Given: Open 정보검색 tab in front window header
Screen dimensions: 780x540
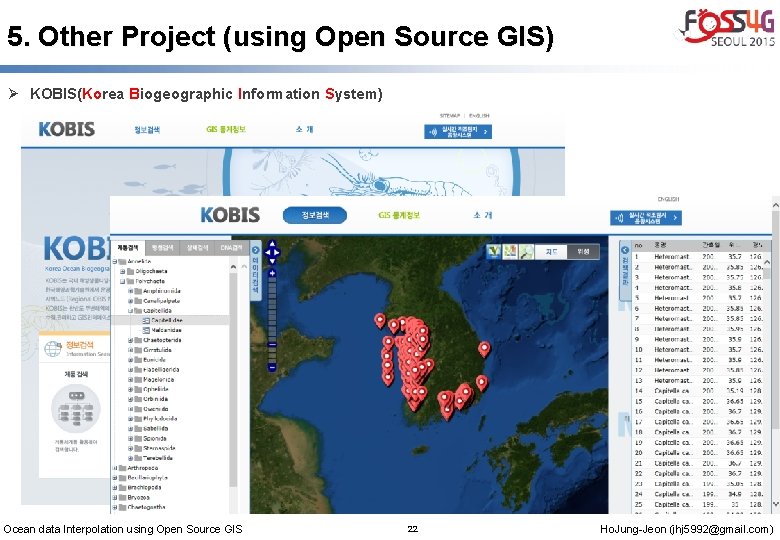Looking at the screenshot, I should point(315,215).
